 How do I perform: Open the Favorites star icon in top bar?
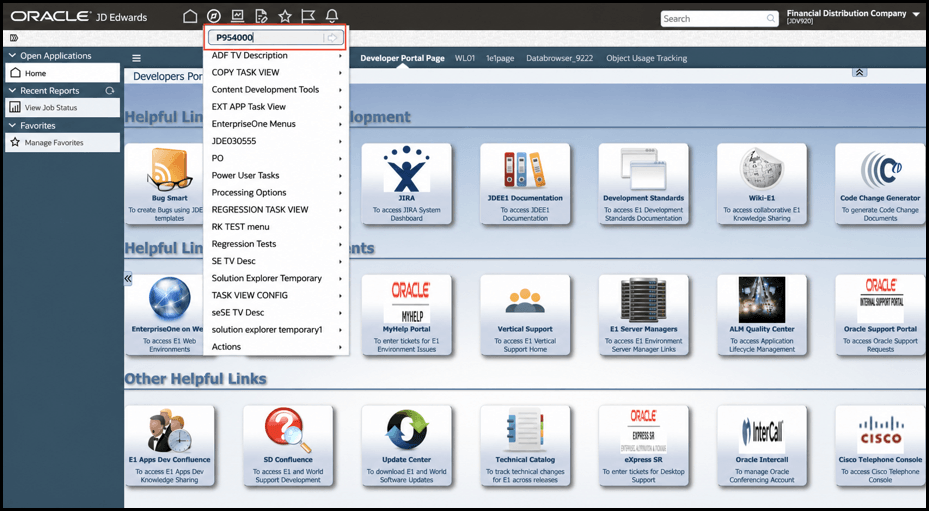(285, 16)
